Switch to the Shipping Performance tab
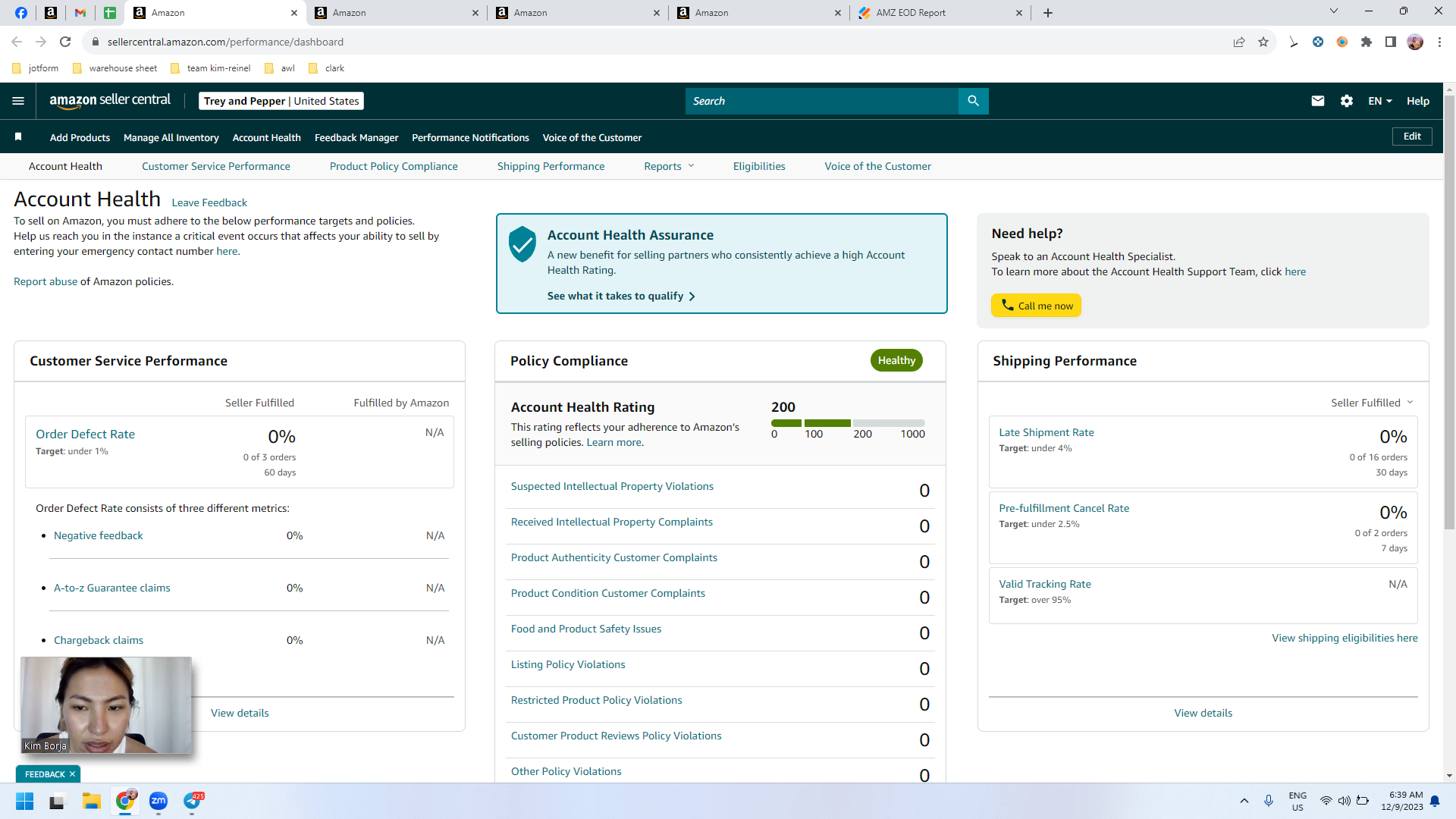Image resolution: width=1456 pixels, height=819 pixels. [x=551, y=166]
